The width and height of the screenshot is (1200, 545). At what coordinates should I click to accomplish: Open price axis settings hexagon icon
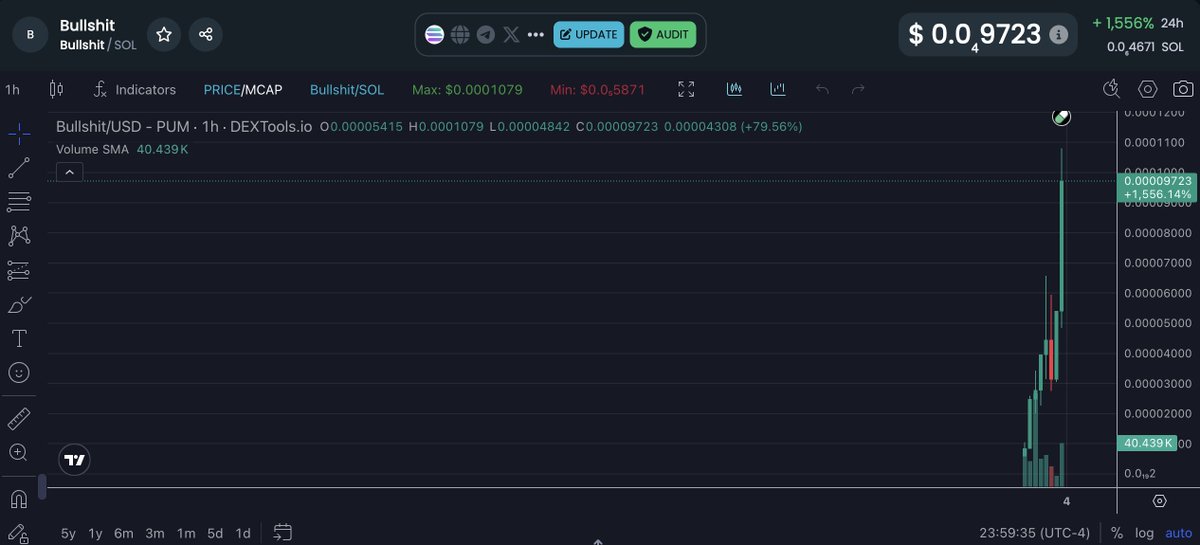coord(1159,501)
